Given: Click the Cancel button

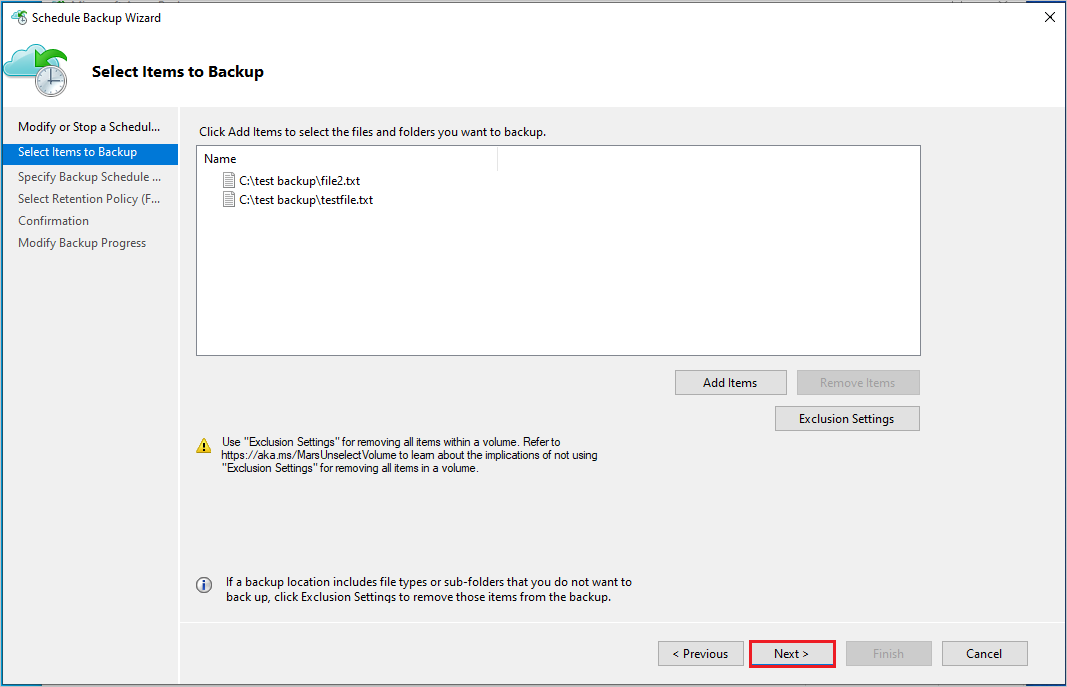Looking at the screenshot, I should point(984,653).
